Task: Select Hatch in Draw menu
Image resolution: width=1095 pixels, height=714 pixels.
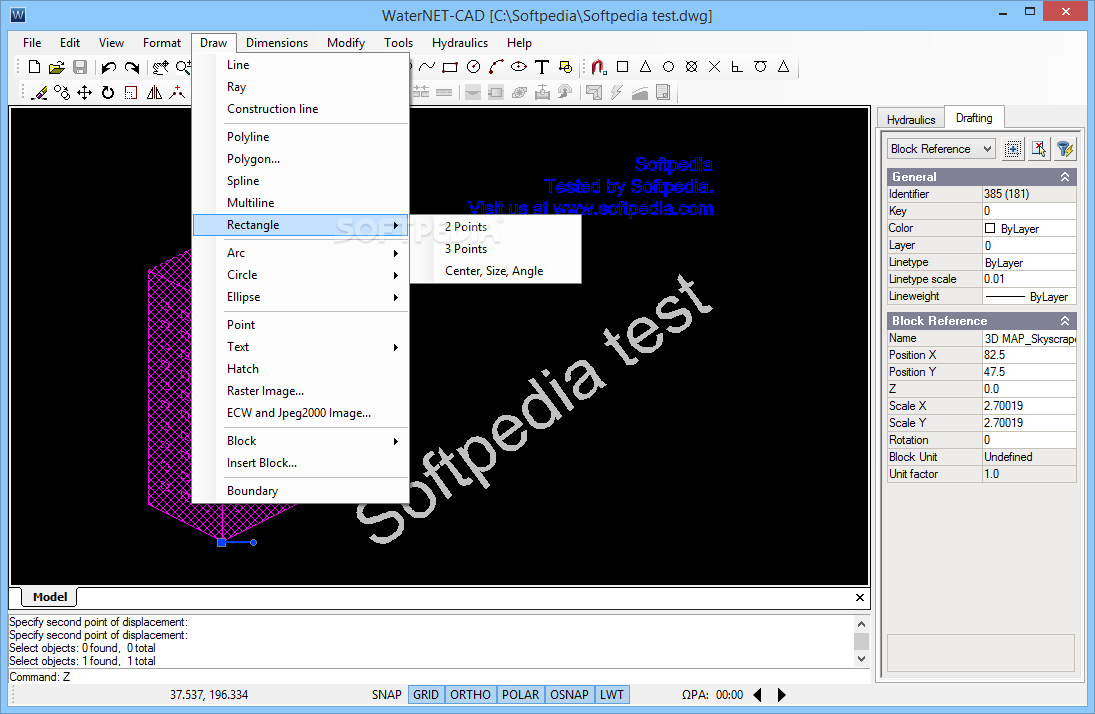Action: (x=300, y=369)
